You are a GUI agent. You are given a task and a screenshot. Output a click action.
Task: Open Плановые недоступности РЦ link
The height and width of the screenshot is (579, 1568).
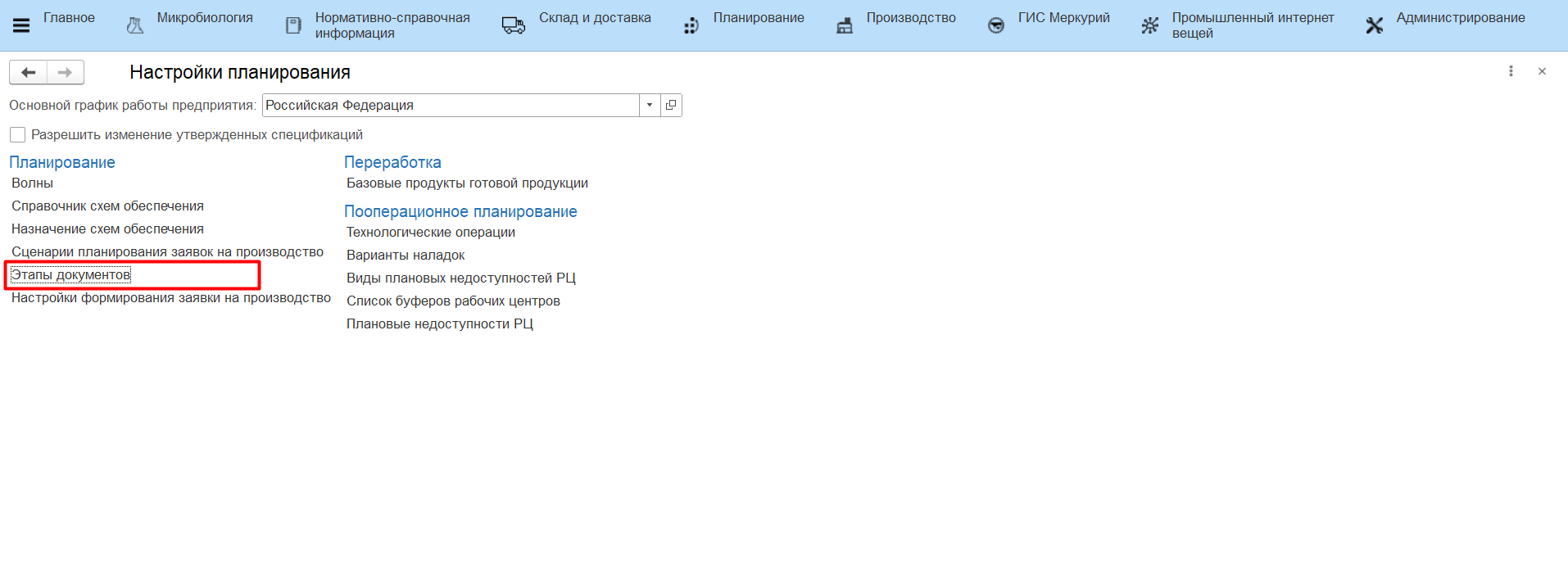(x=439, y=324)
